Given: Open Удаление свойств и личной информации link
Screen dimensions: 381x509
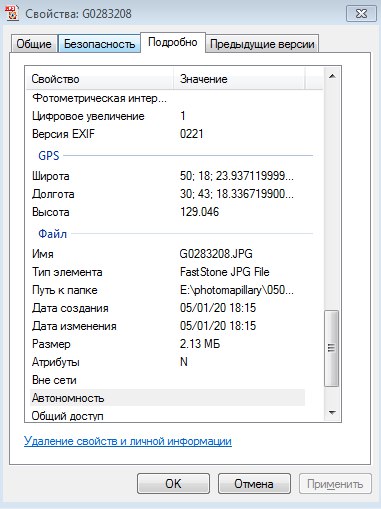Looking at the screenshot, I should tap(128, 441).
